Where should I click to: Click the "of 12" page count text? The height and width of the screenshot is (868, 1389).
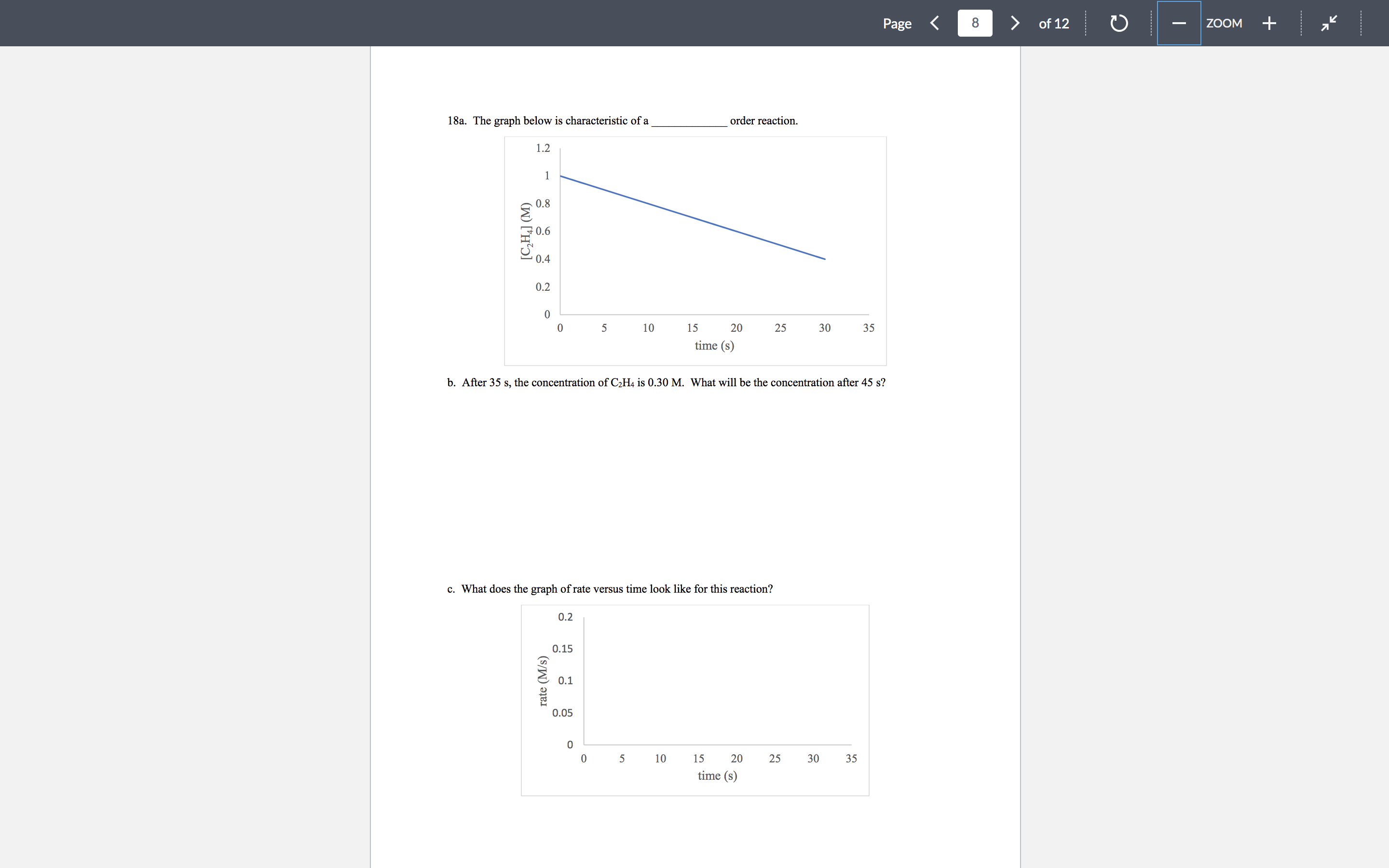(x=1054, y=24)
